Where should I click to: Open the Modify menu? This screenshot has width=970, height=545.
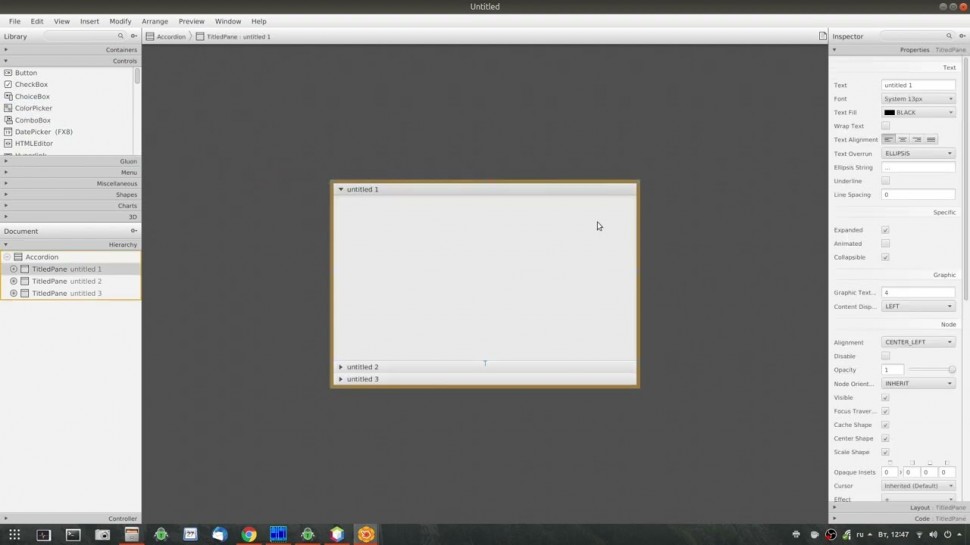click(x=120, y=21)
